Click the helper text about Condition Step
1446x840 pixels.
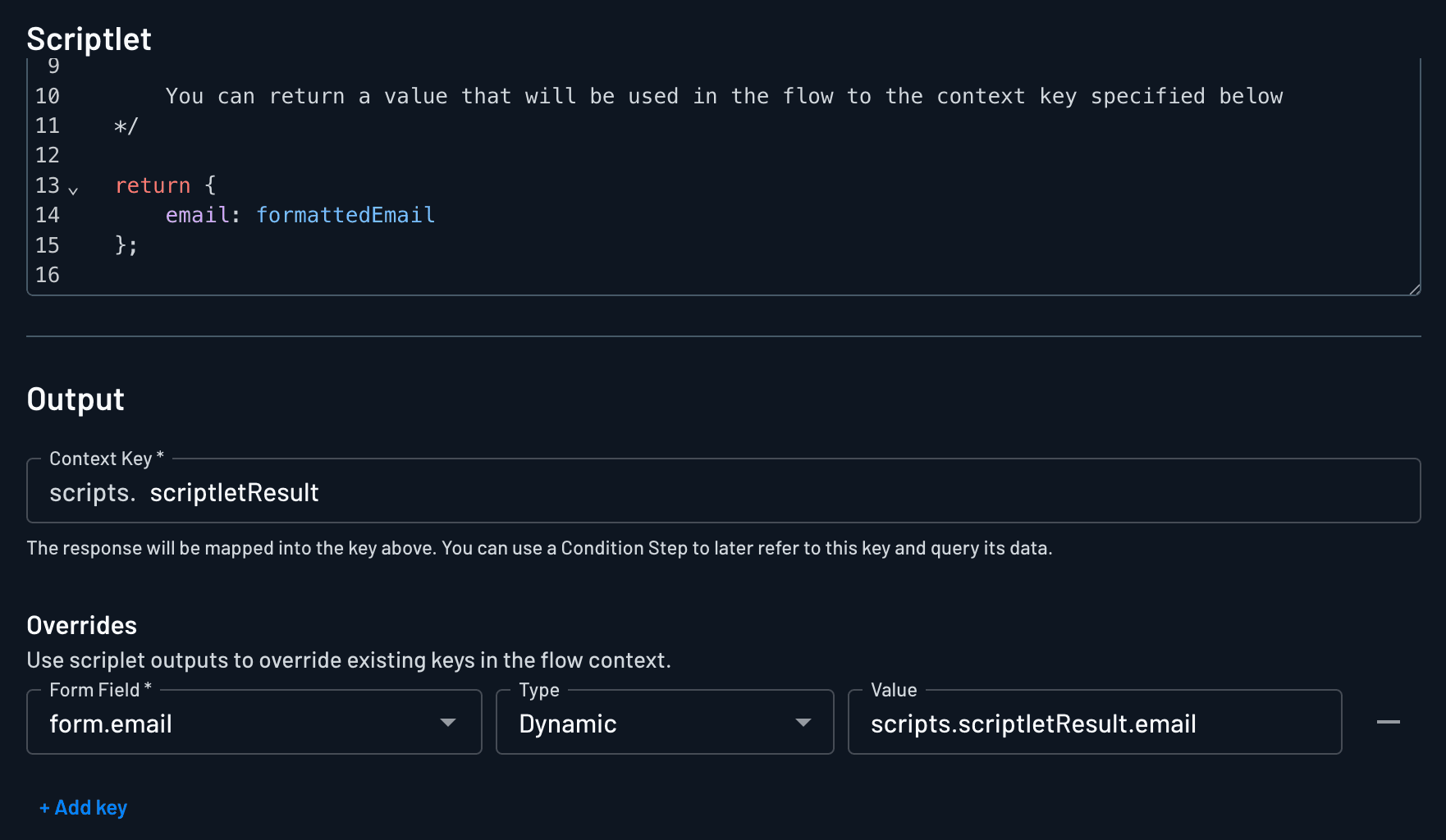[x=539, y=548]
